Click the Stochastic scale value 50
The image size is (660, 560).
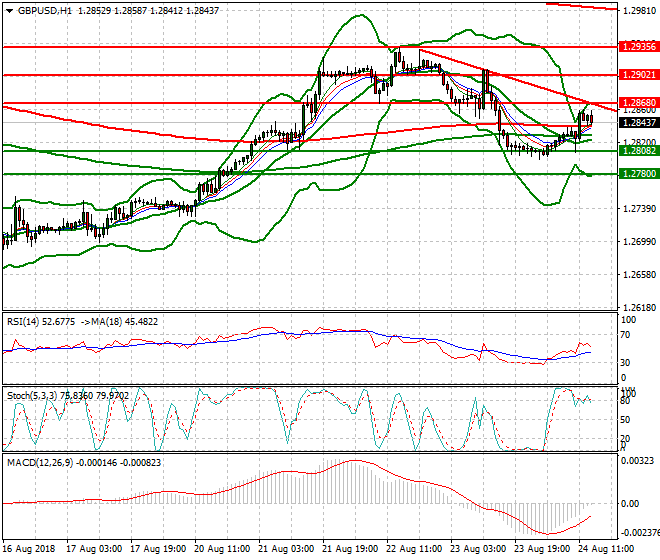click(625, 420)
